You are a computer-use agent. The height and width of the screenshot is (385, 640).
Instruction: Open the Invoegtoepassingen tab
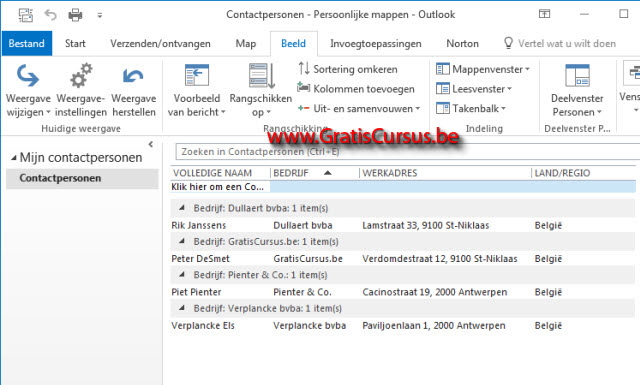pyautogui.click(x=376, y=43)
